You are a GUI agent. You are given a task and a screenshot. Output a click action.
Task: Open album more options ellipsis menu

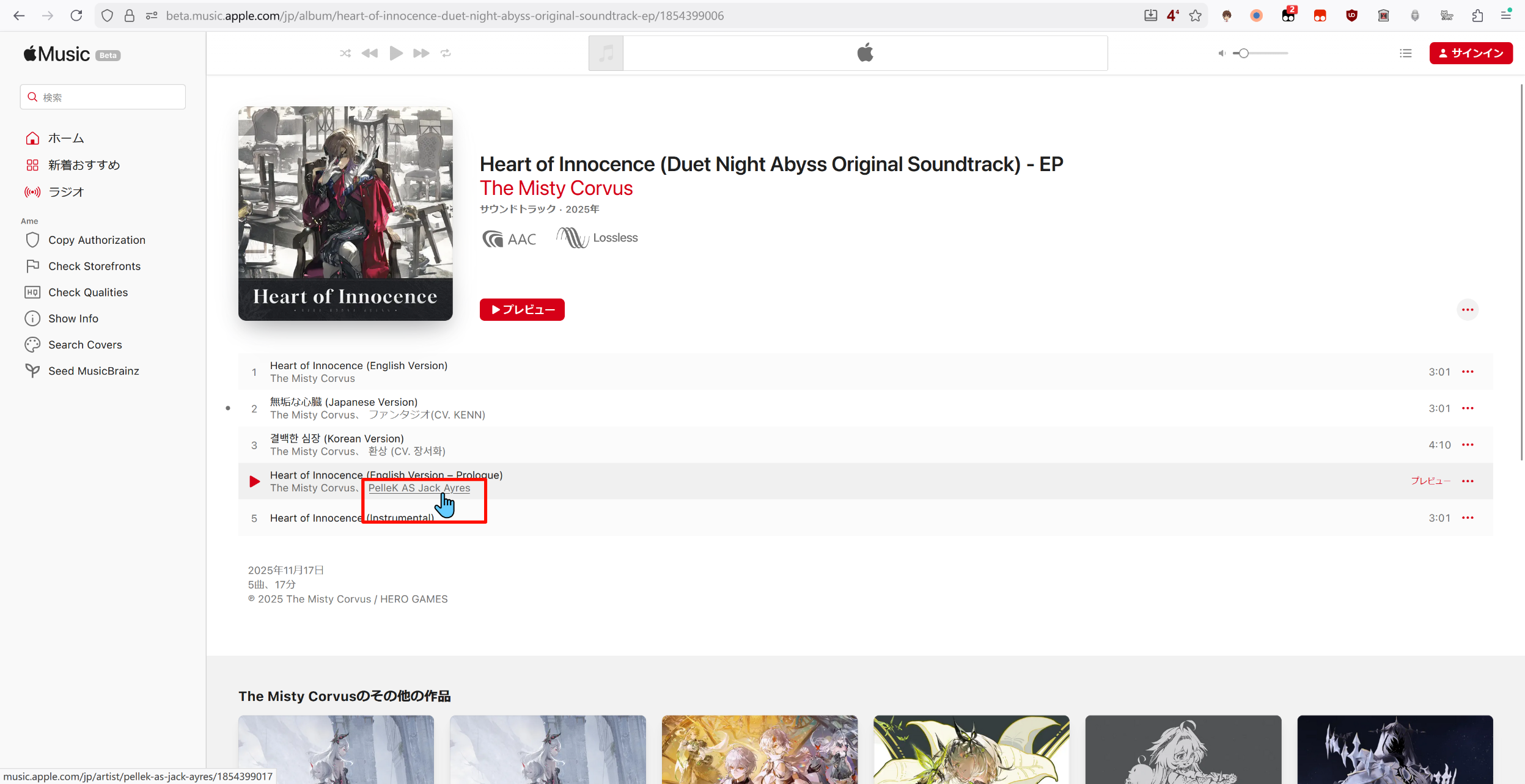[x=1468, y=310]
